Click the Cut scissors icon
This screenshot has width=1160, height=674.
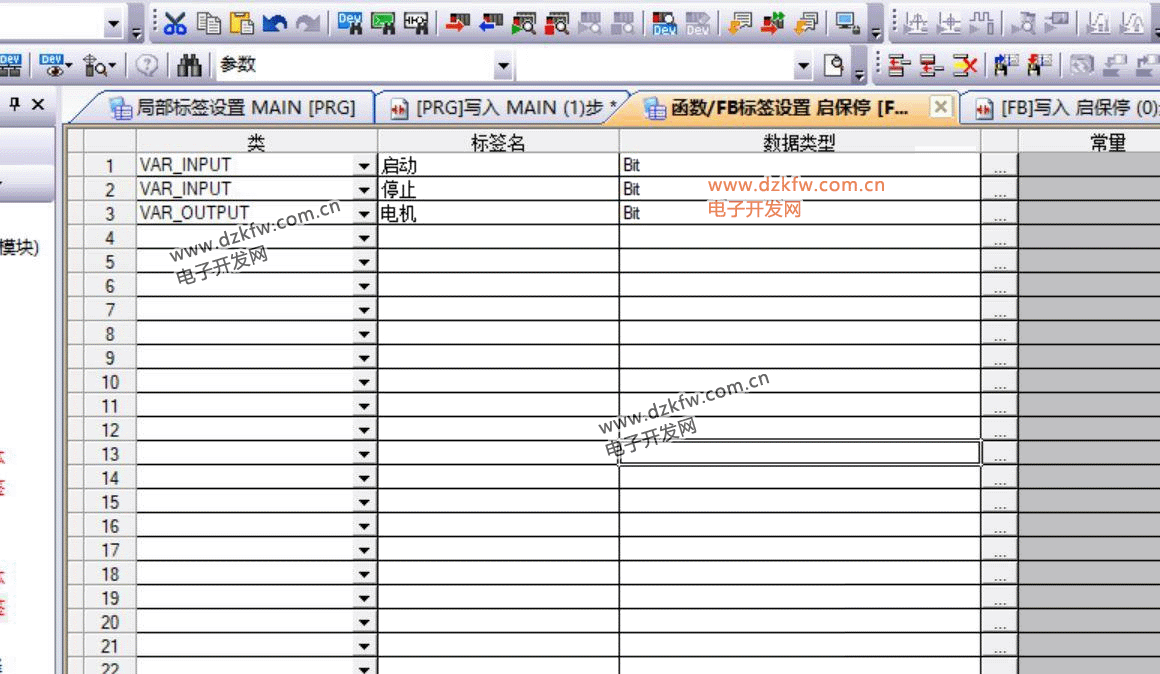[x=176, y=23]
